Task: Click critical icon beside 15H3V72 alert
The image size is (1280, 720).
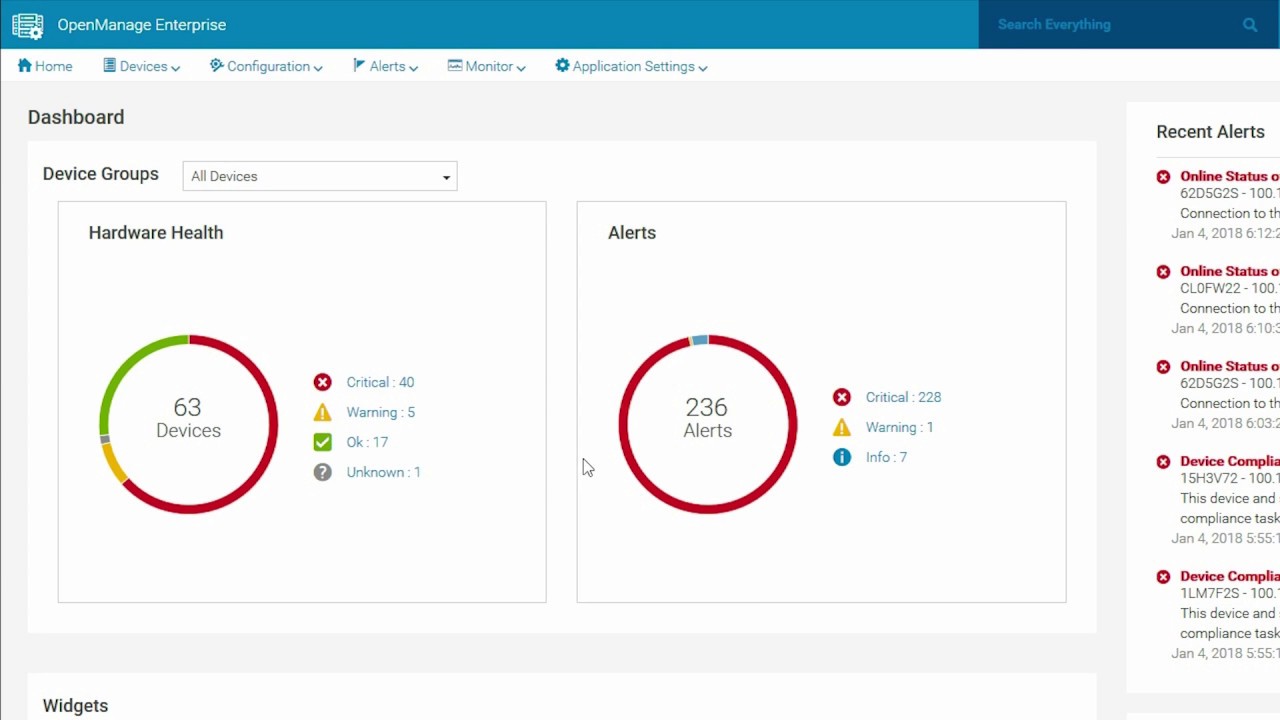Action: point(1163,462)
